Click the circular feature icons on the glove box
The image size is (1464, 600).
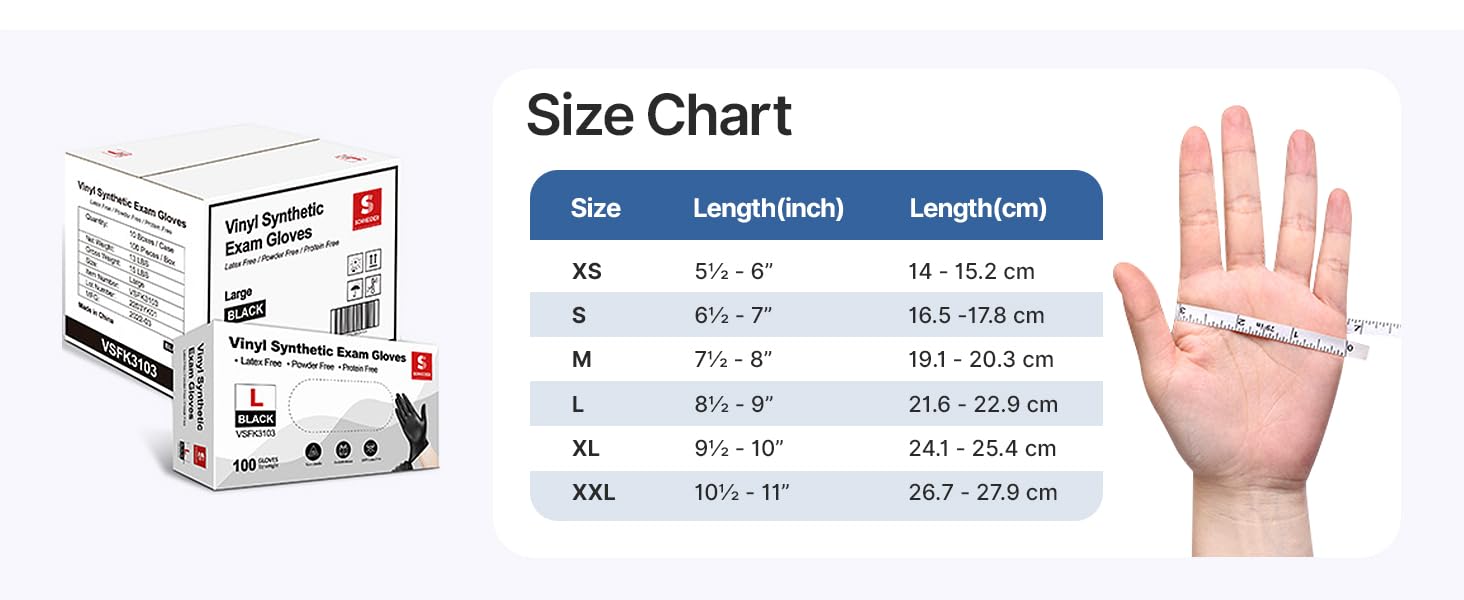pos(340,448)
